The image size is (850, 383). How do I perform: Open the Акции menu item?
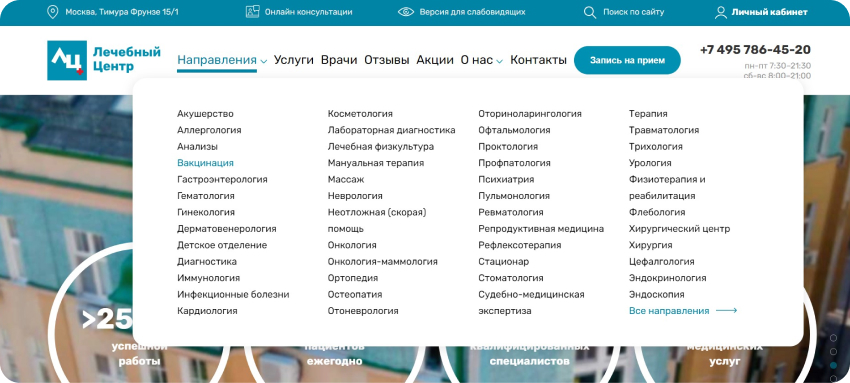click(435, 60)
